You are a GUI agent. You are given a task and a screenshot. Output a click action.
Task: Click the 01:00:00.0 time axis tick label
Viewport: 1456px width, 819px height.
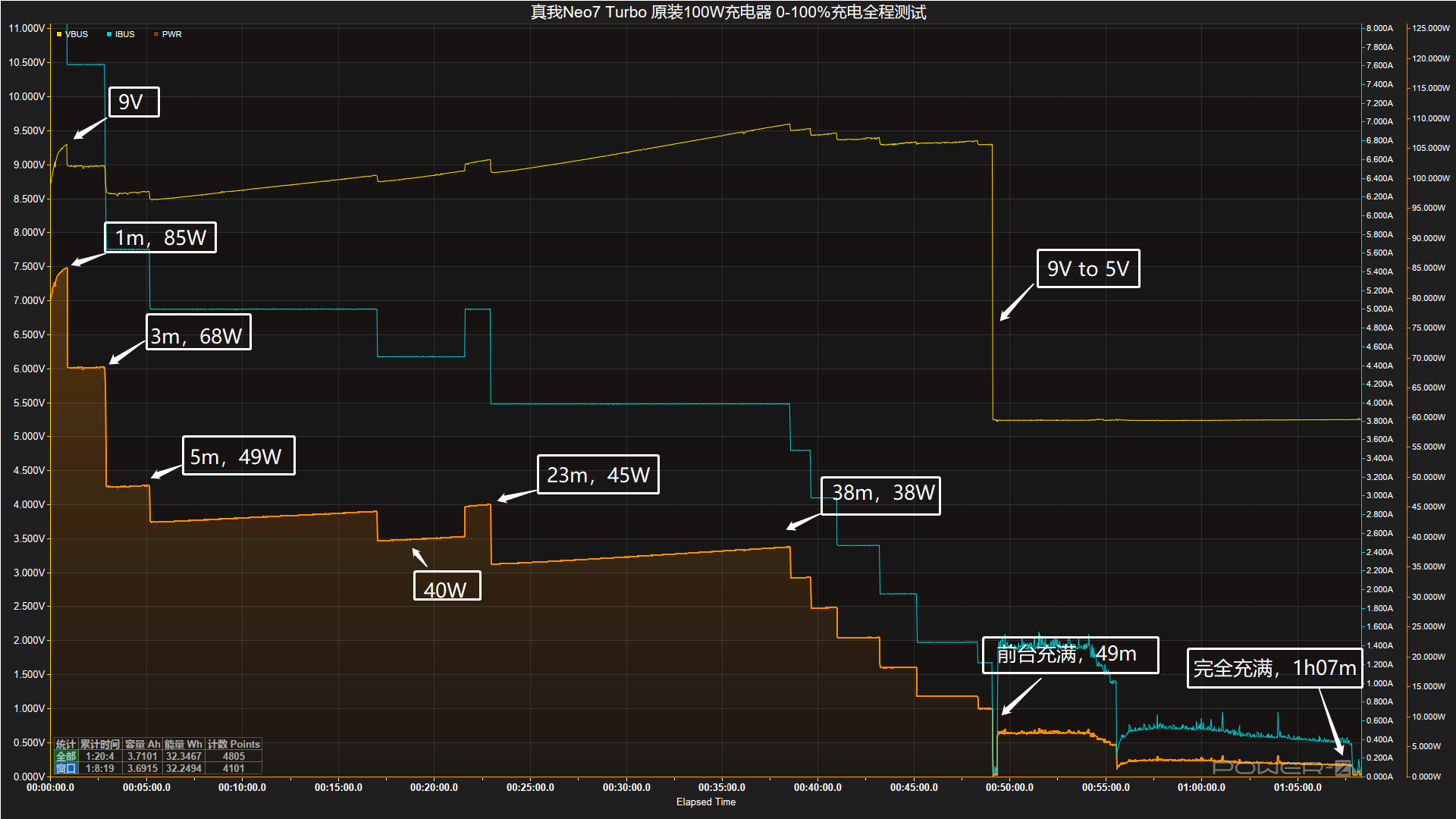(x=1201, y=788)
